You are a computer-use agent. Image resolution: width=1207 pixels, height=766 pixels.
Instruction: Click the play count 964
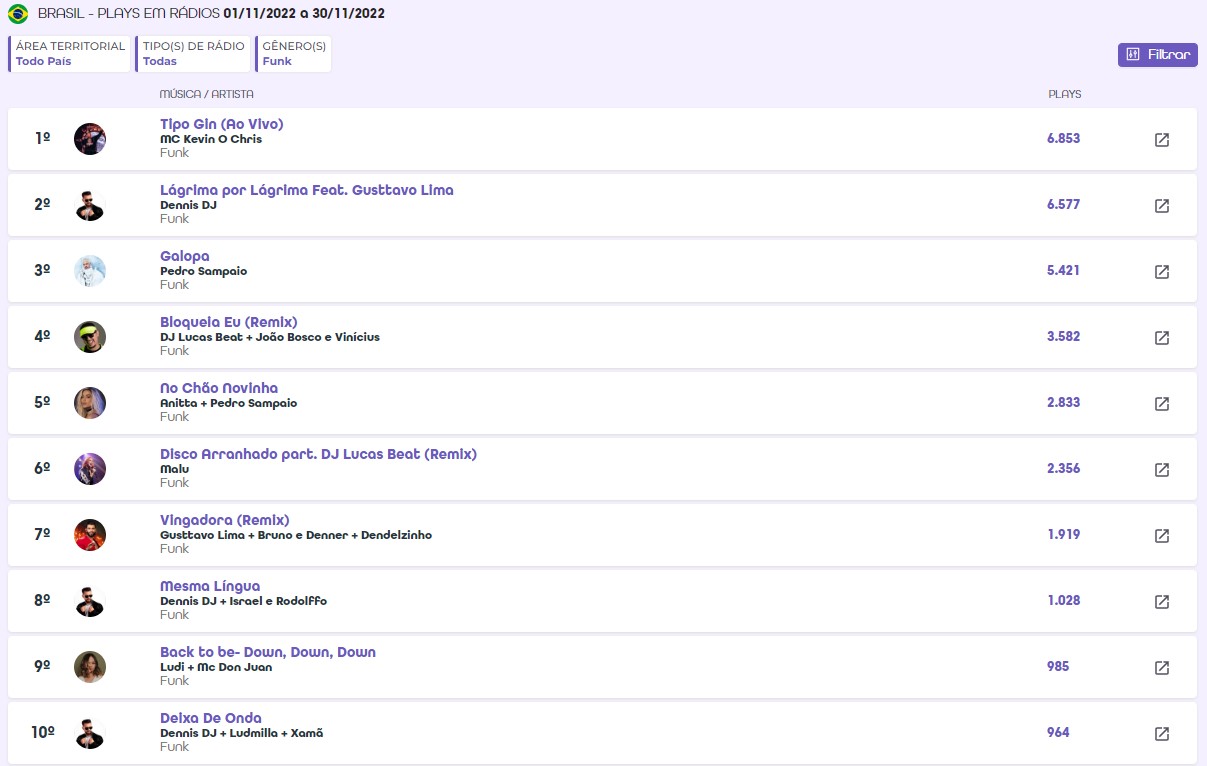coord(1058,733)
